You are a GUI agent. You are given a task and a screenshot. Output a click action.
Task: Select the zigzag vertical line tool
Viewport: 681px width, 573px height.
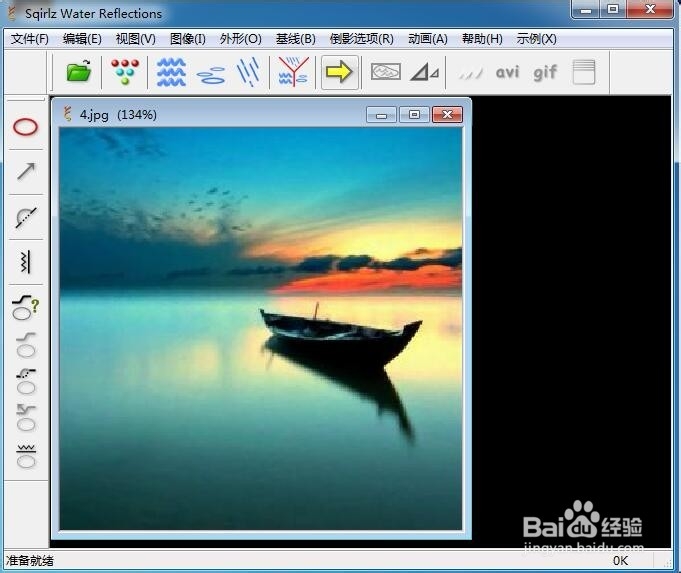click(26, 262)
